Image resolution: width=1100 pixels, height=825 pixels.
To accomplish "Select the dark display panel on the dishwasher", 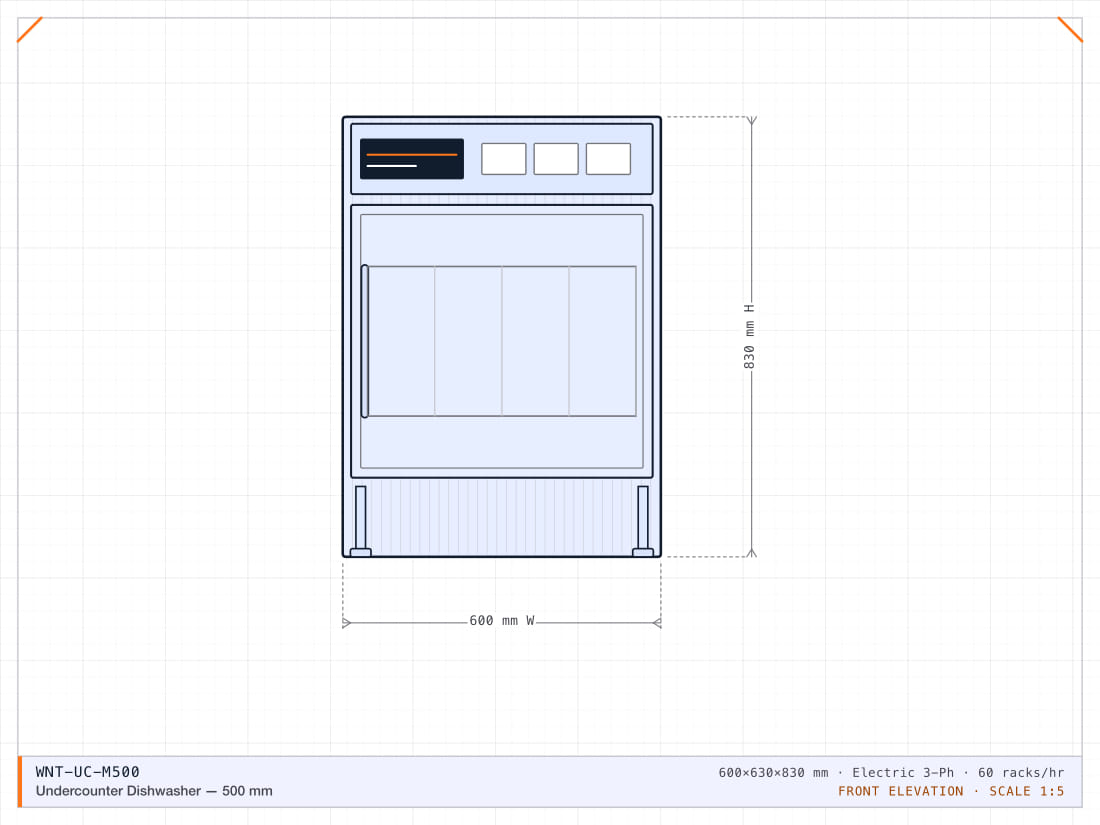I will click(x=412, y=159).
